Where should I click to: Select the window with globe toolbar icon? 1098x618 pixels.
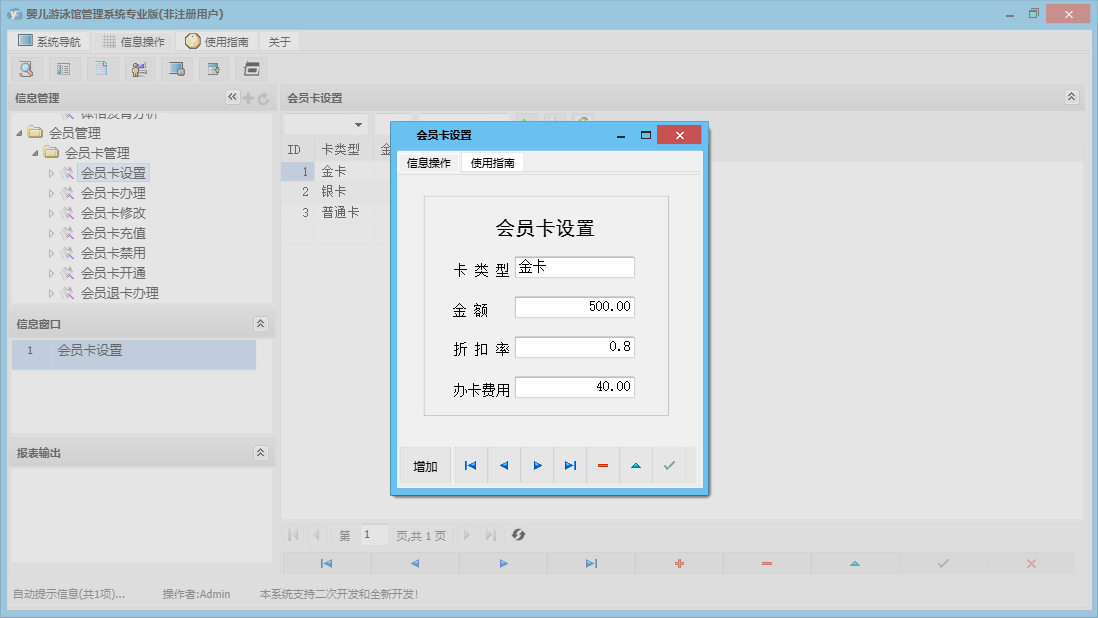coord(177,69)
